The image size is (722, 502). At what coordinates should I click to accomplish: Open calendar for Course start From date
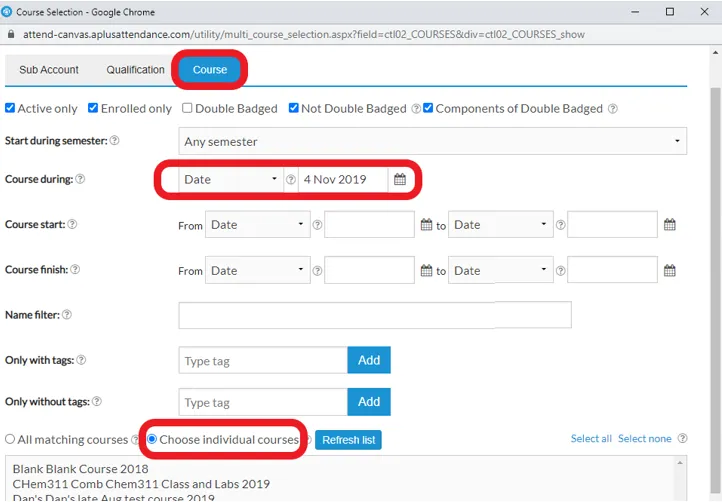pyautogui.click(x=426, y=225)
